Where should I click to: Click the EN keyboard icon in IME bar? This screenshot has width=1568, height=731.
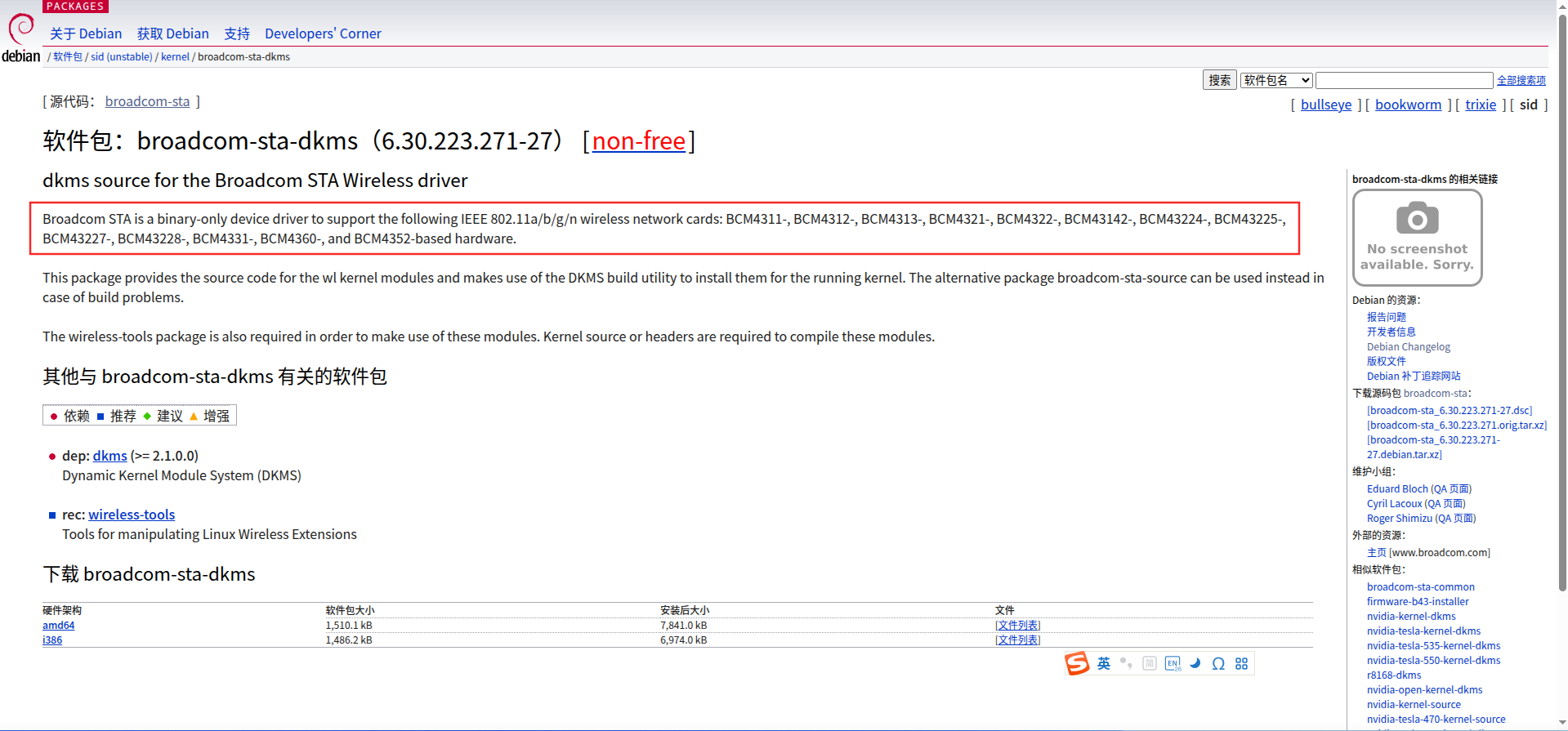click(1173, 663)
